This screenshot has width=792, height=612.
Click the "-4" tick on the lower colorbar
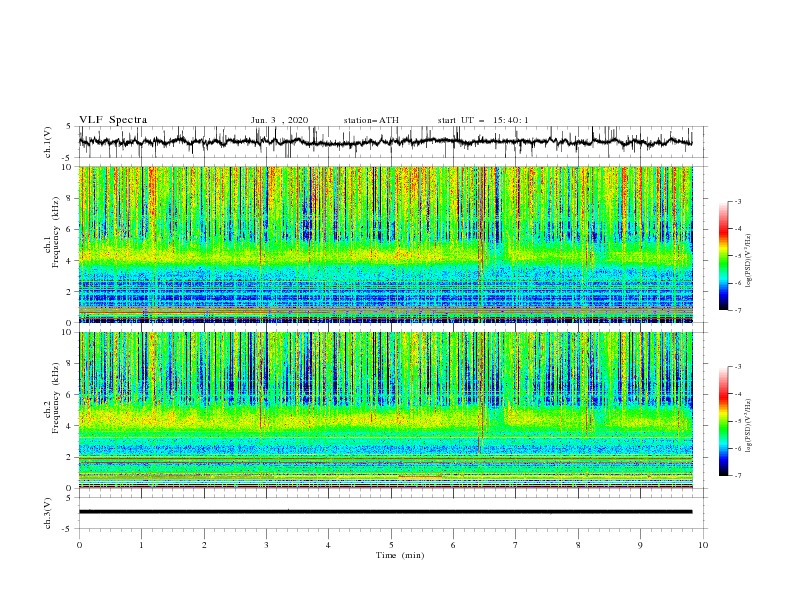[738, 394]
